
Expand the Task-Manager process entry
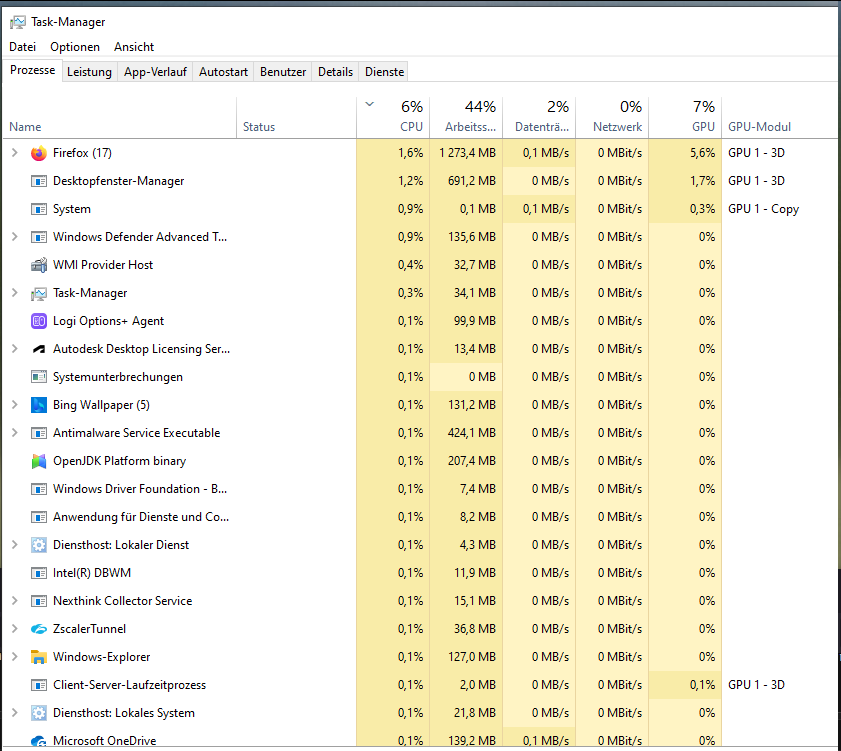(15, 293)
